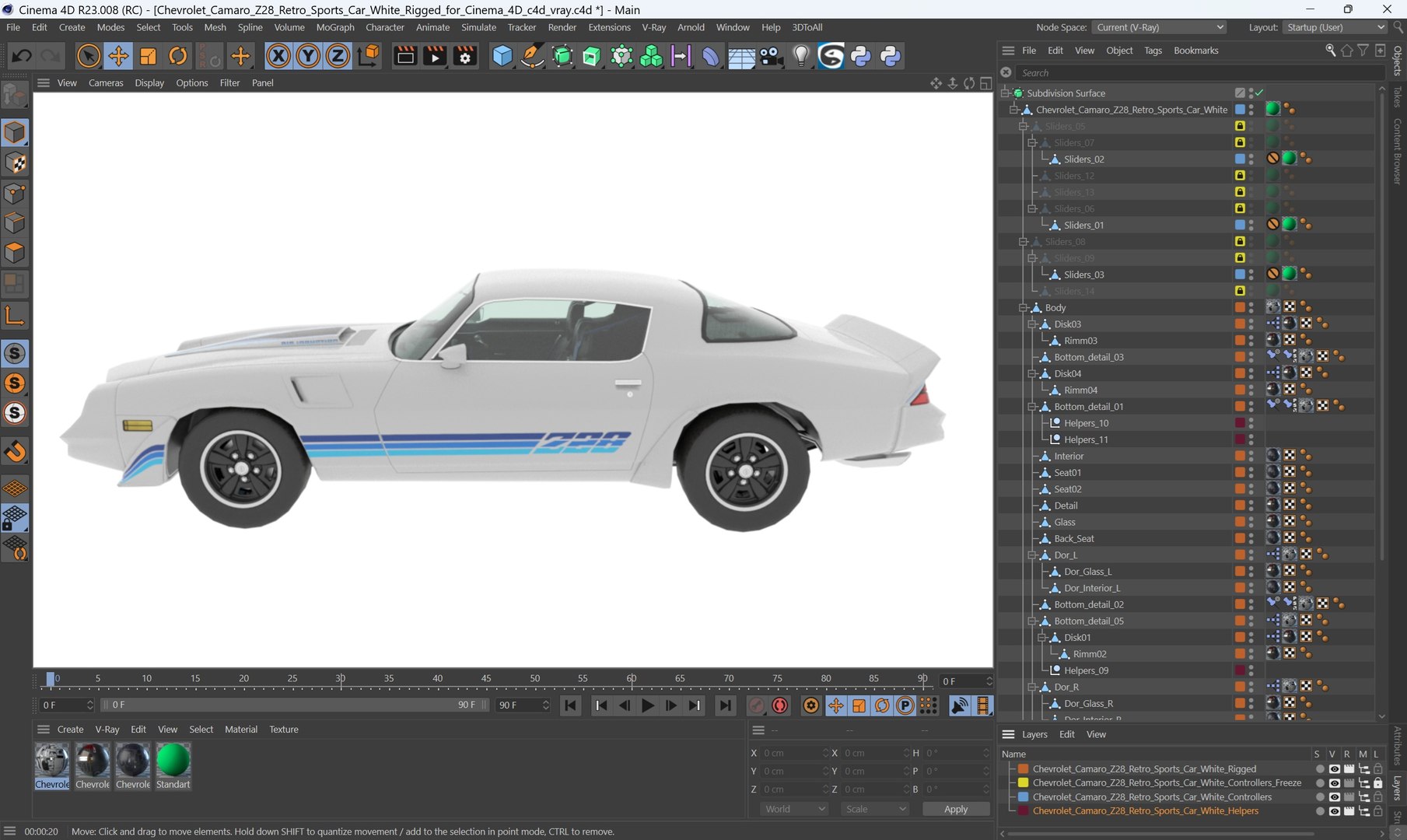Switch to Model mode in left sidebar

pos(15,132)
